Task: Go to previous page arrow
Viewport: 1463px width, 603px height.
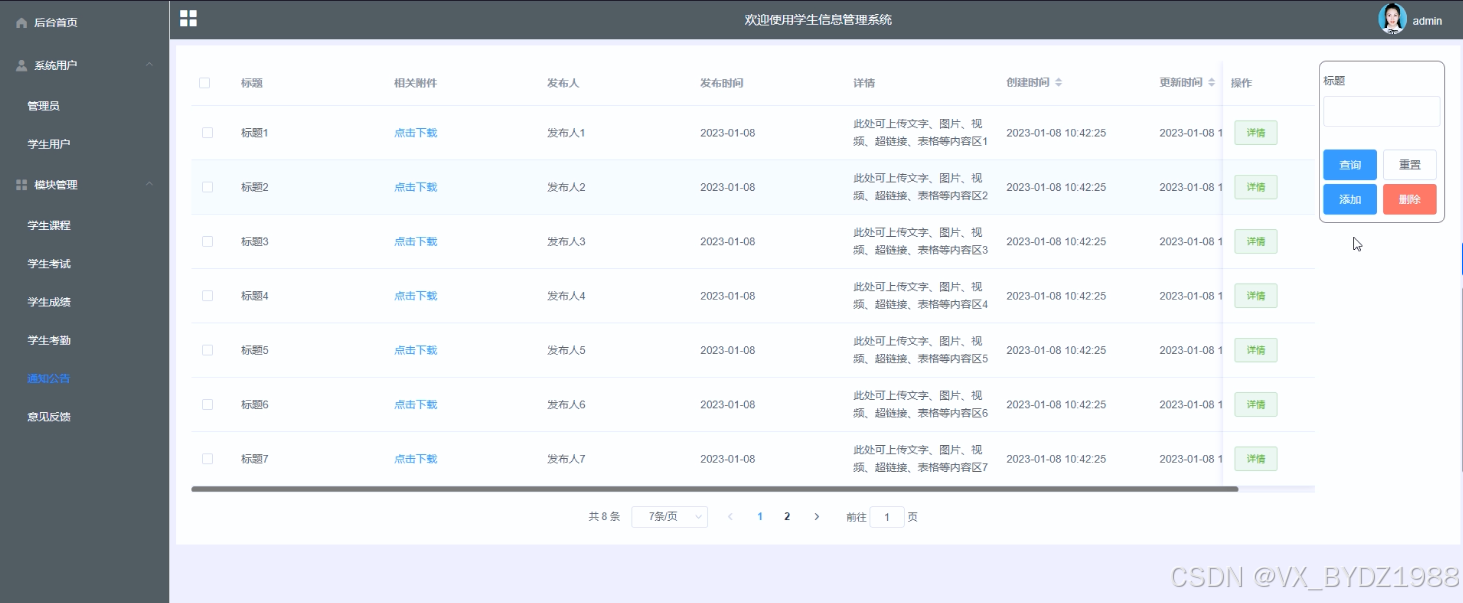Action: pyautogui.click(x=730, y=517)
